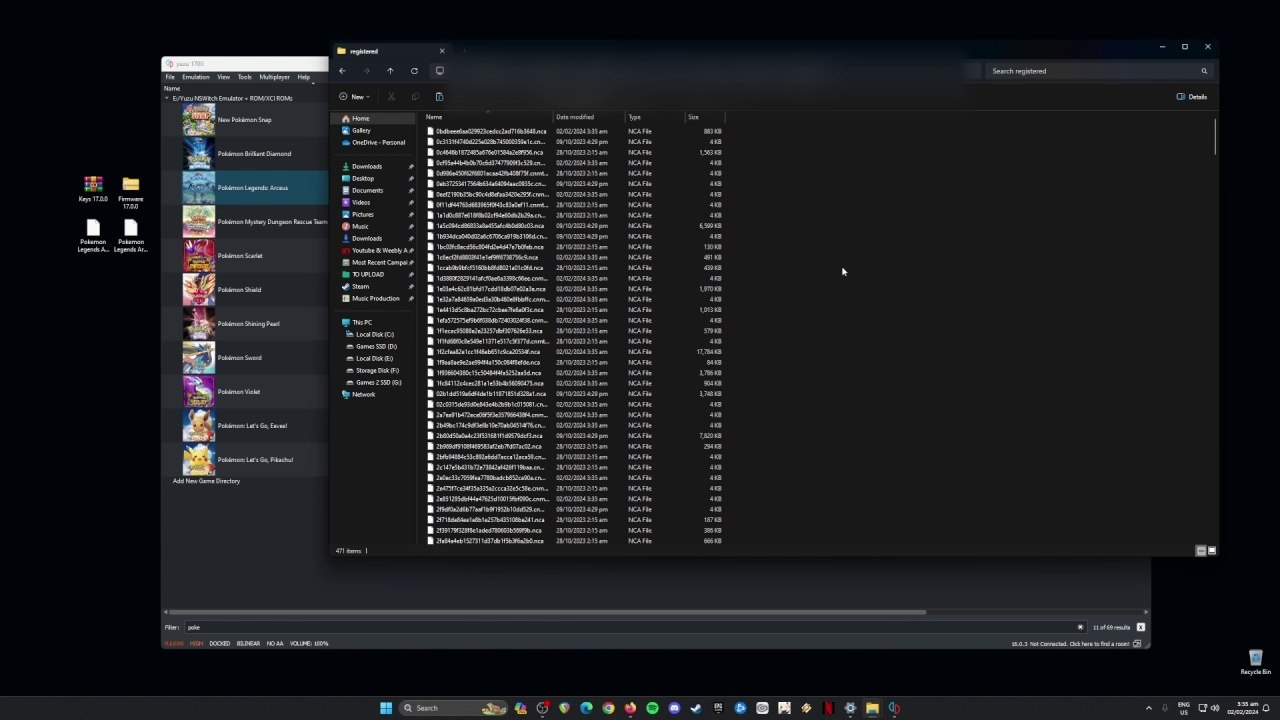
Task: Close the yuzu filter bar
Action: click(1141, 628)
